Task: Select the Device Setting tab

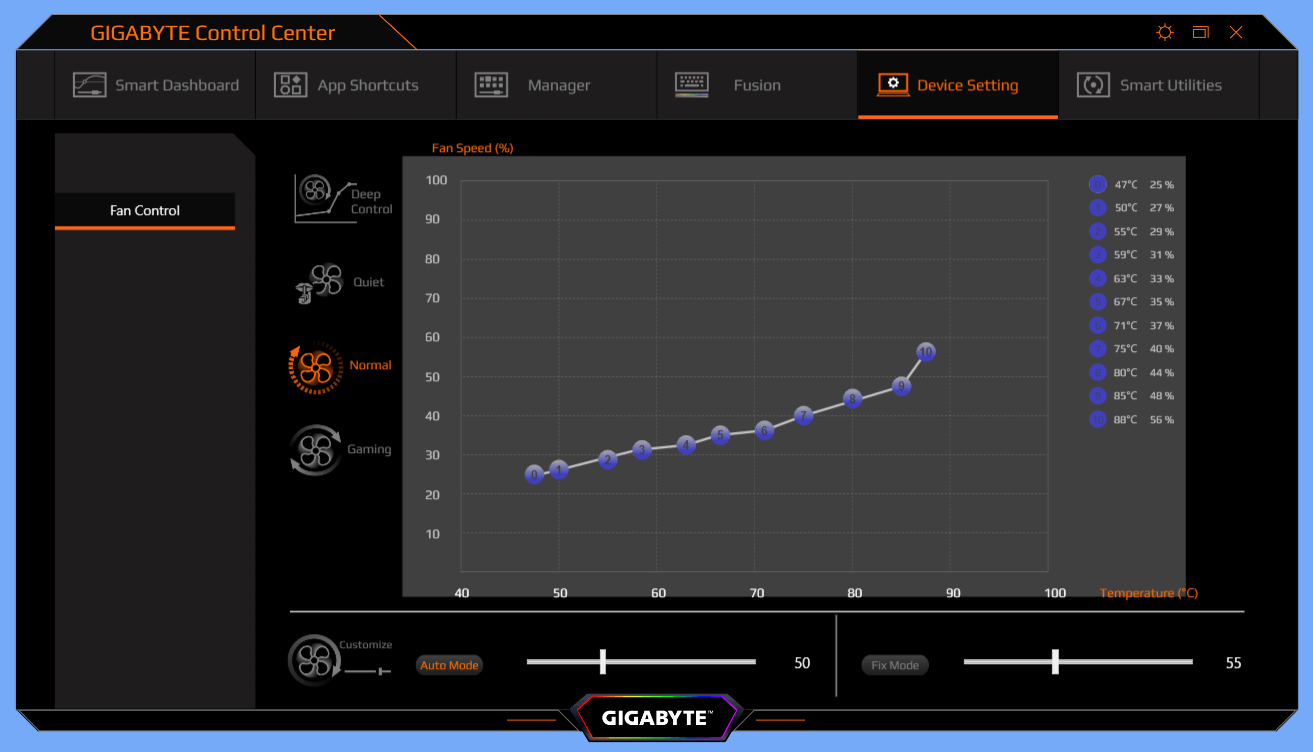Action: tap(958, 85)
